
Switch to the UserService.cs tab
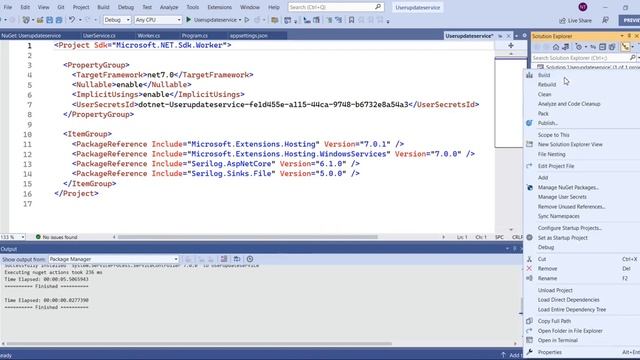click(x=99, y=36)
